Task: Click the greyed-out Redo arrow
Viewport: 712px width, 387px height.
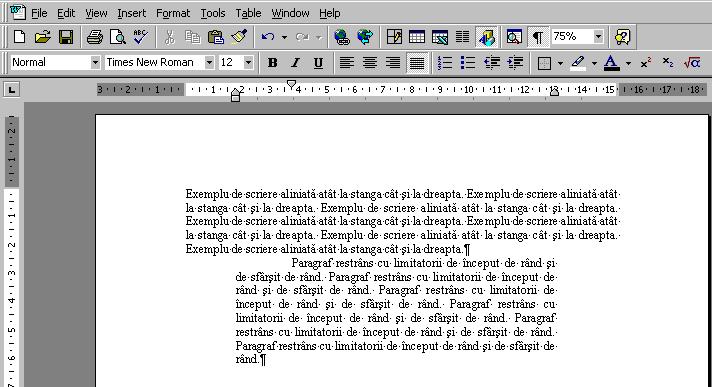Action: point(302,37)
